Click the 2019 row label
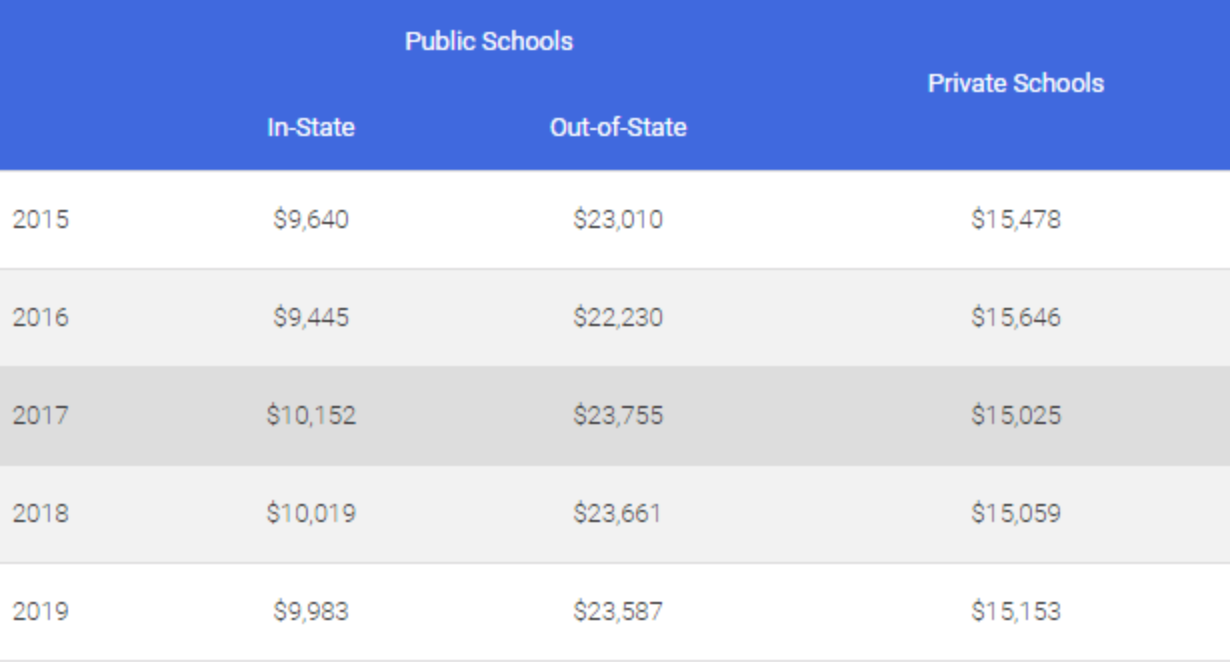This screenshot has height=662, width=1230. [41, 611]
